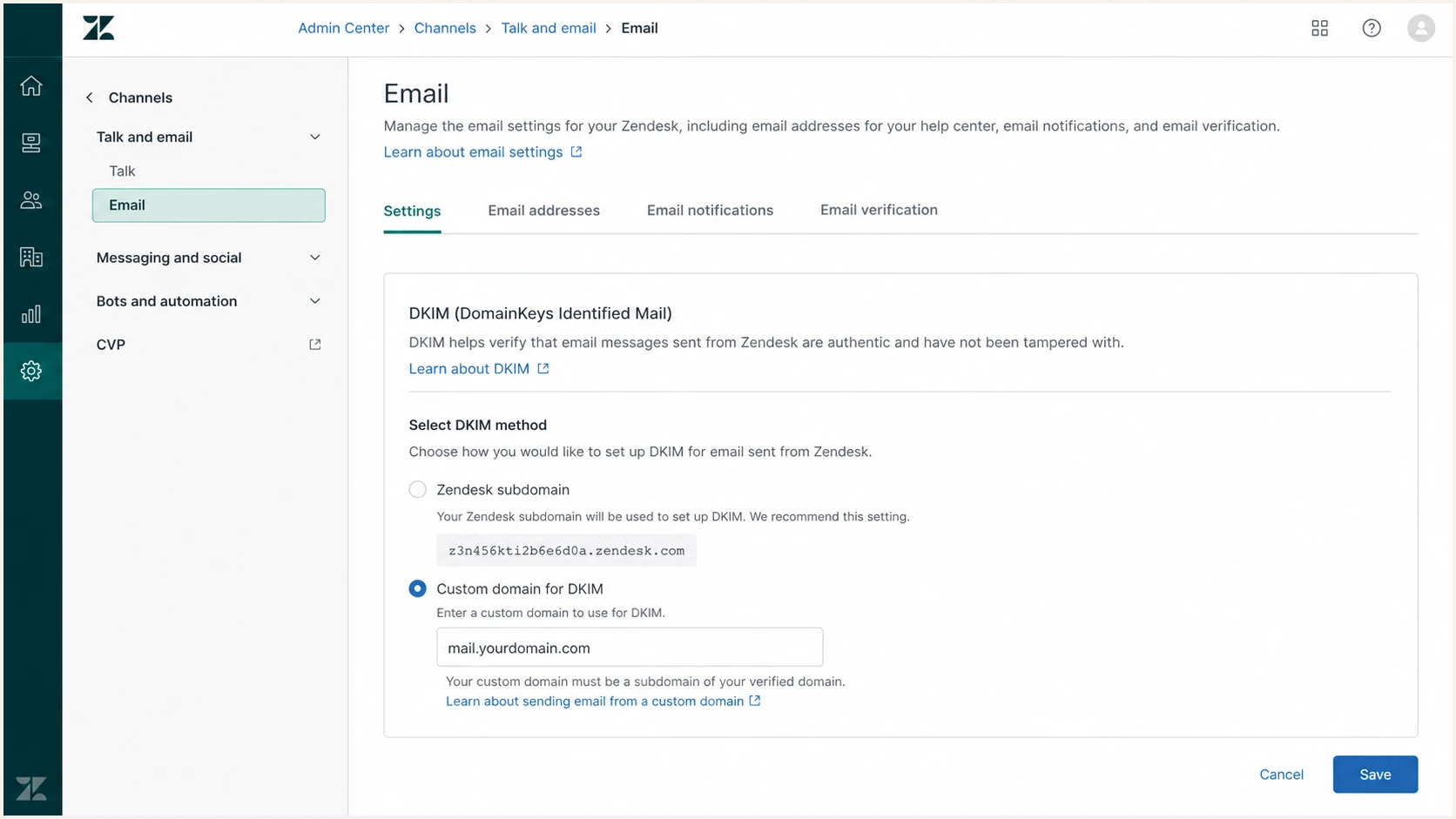
Task: Click the Email breadcrumb current page text
Action: click(639, 28)
